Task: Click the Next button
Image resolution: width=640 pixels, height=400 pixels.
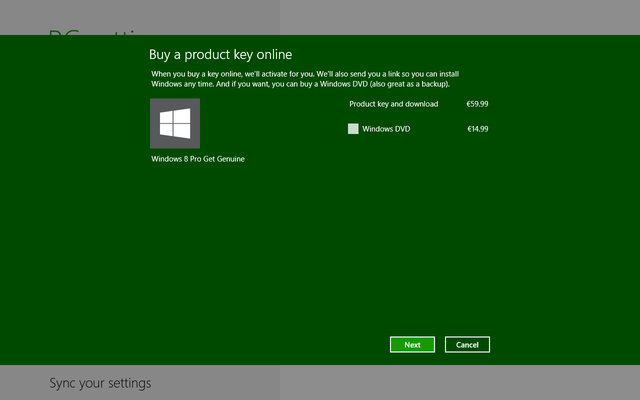Action: [x=412, y=345]
